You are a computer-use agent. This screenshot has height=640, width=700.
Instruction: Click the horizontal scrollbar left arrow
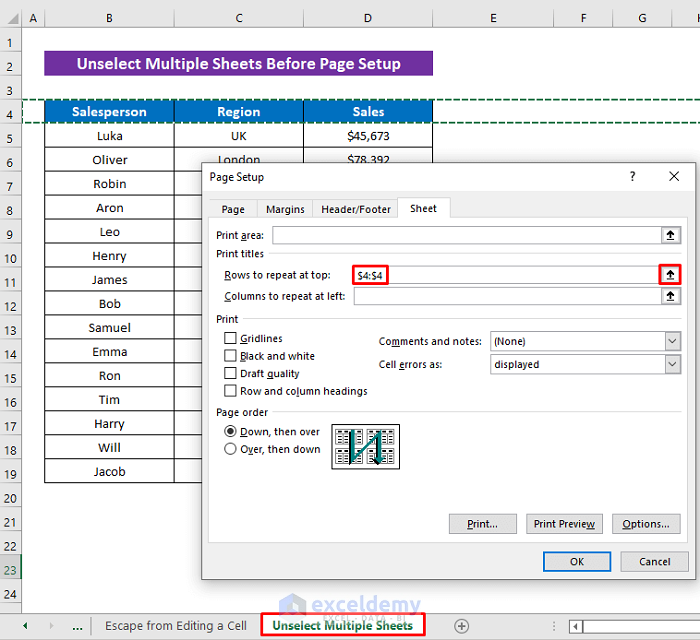pos(575,627)
